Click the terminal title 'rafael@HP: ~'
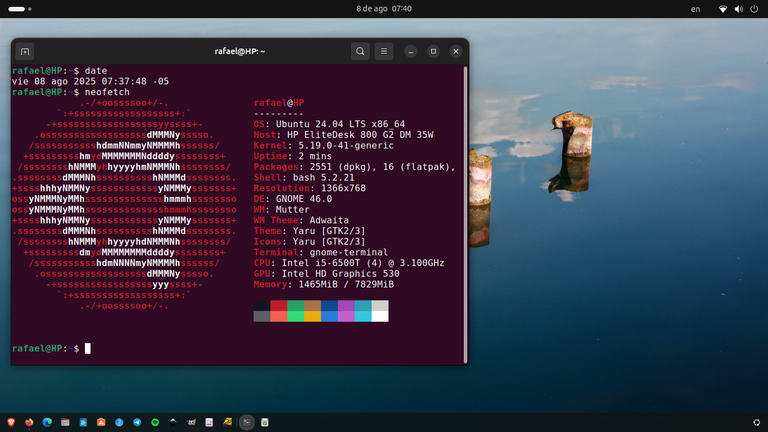768x432 pixels. pos(240,51)
